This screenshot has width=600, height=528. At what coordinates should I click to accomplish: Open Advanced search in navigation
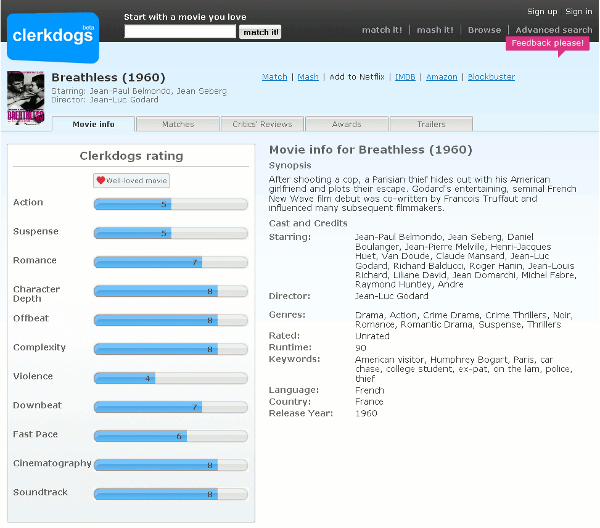coord(554,30)
